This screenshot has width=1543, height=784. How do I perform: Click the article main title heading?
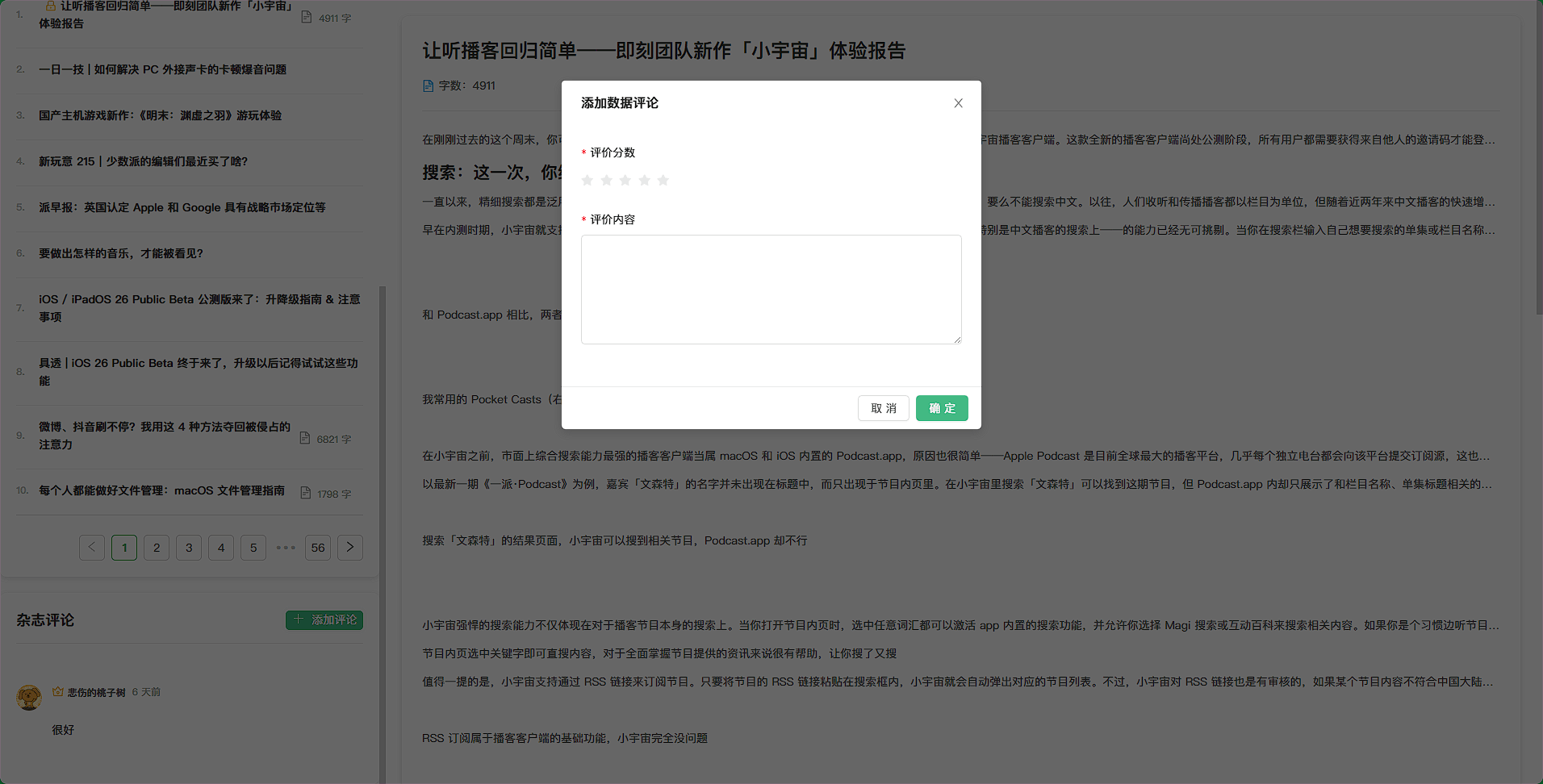pyautogui.click(x=664, y=51)
